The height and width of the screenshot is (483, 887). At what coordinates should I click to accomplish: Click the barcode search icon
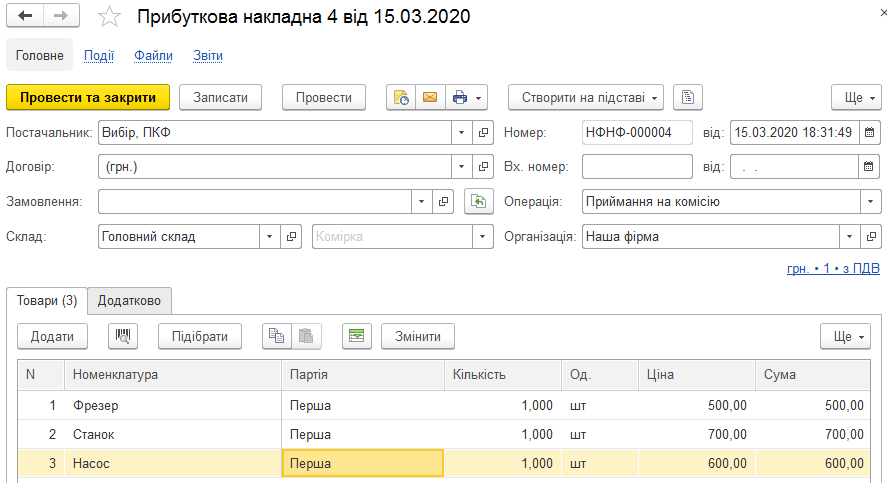tap(123, 336)
